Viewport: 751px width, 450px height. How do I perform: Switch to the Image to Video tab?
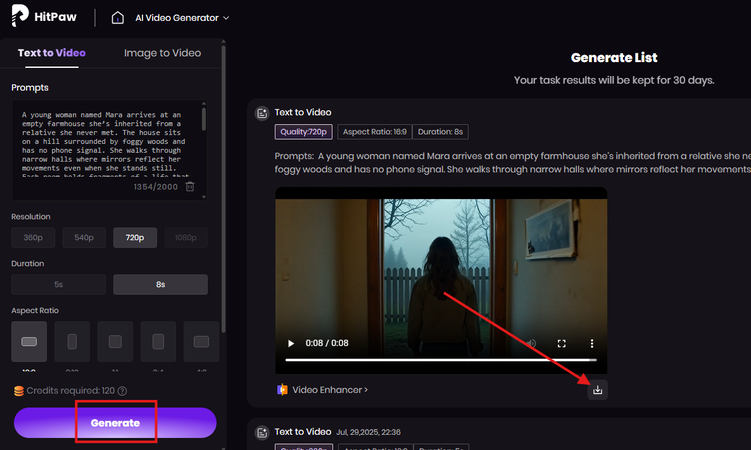[x=162, y=53]
